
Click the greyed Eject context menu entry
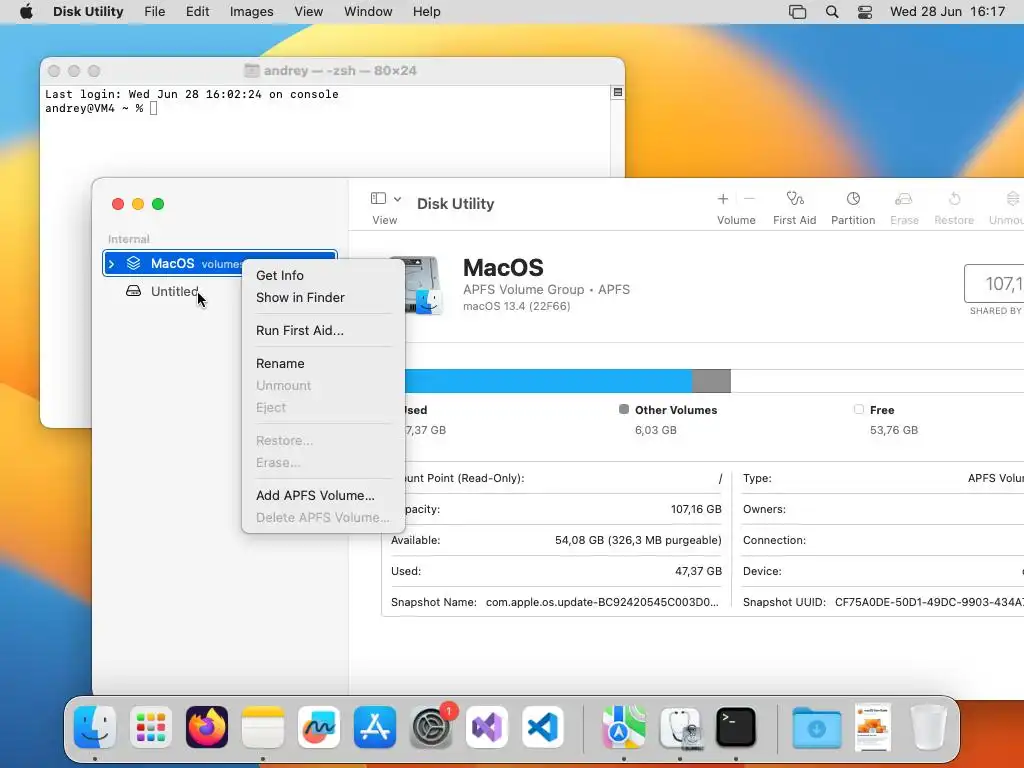[x=270, y=408]
